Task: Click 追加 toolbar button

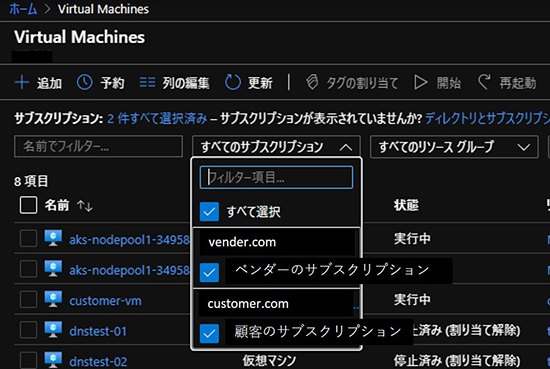Action: point(38,83)
